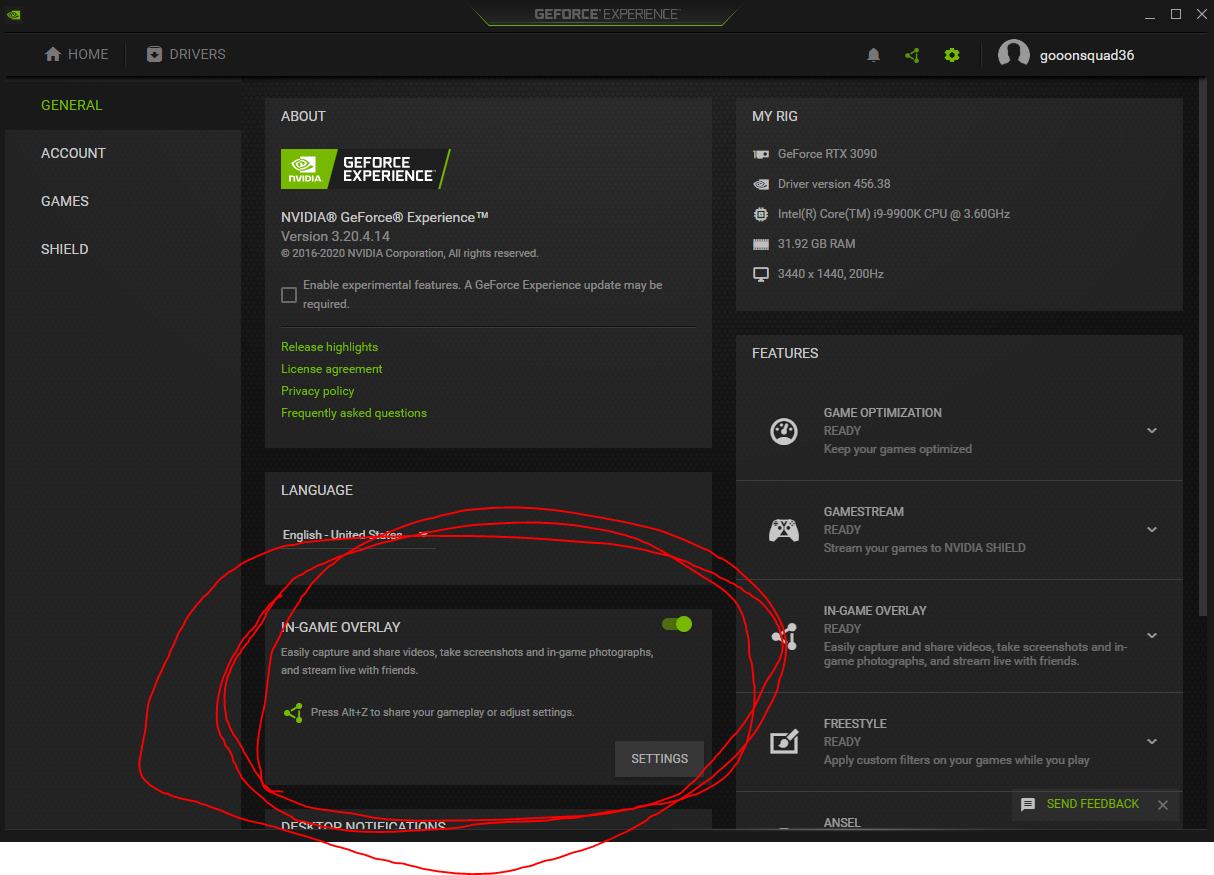Viewport: 1214px width, 875px height.
Task: Dismiss the Send Feedback popup
Action: [x=1162, y=805]
